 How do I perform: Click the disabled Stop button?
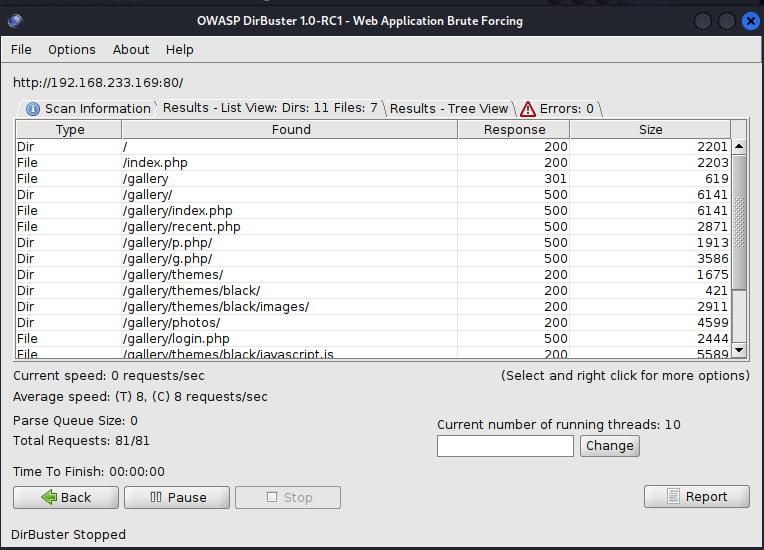(x=288, y=497)
